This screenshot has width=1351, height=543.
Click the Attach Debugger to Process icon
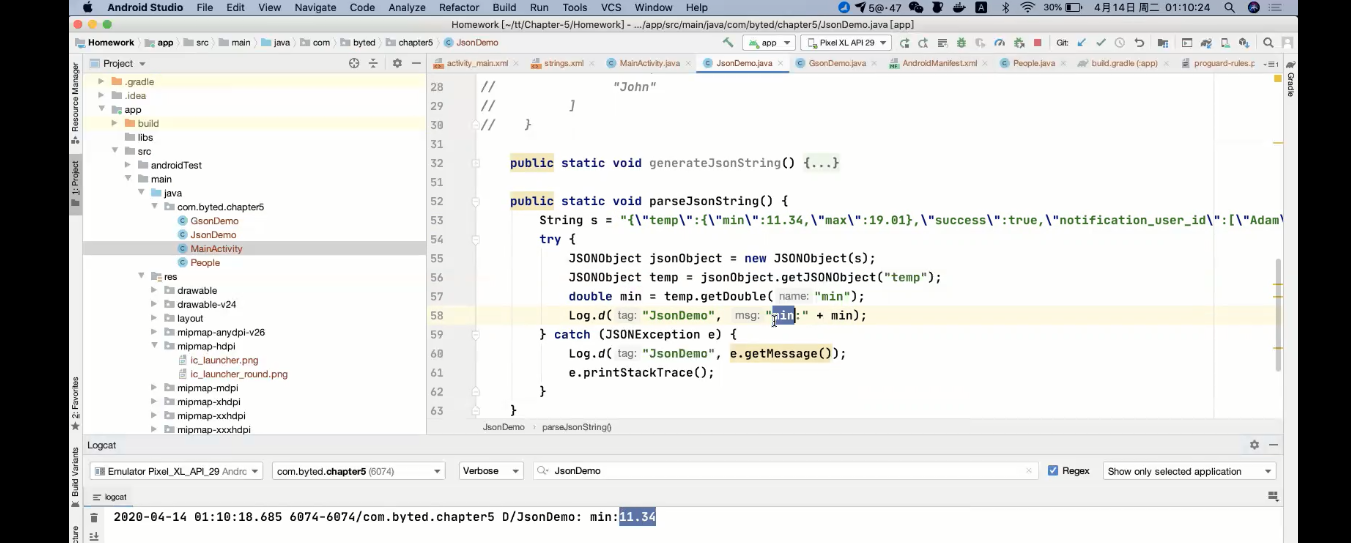tap(1018, 43)
